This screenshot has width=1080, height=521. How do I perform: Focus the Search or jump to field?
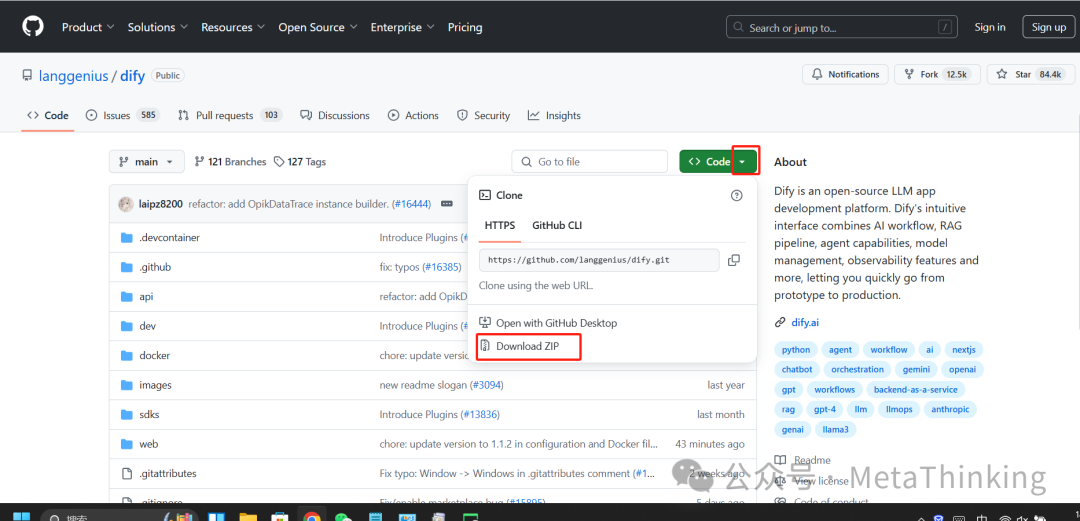pyautogui.click(x=842, y=28)
